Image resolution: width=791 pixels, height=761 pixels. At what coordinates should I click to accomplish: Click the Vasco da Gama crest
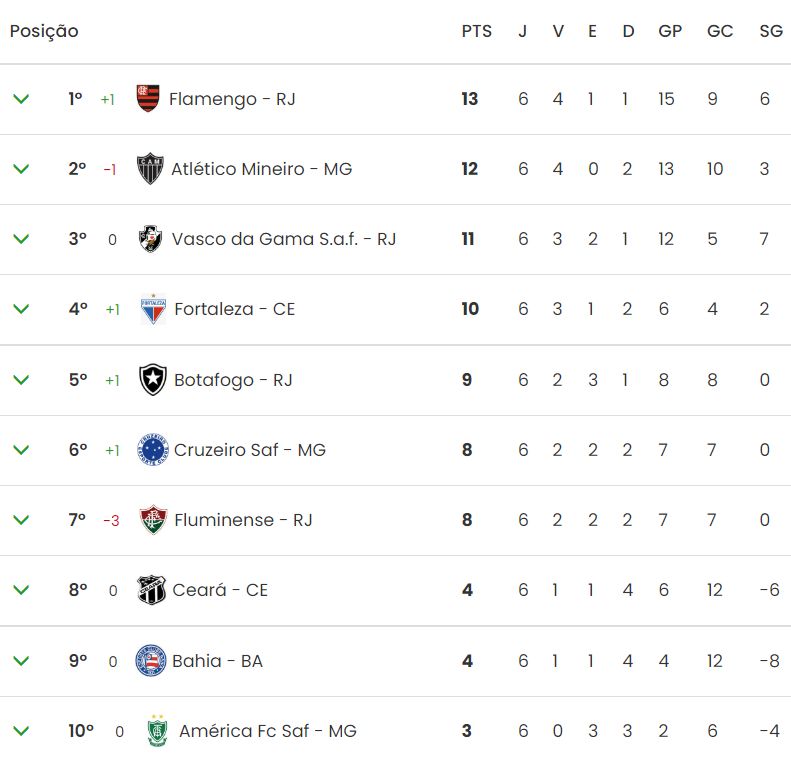[x=151, y=239]
